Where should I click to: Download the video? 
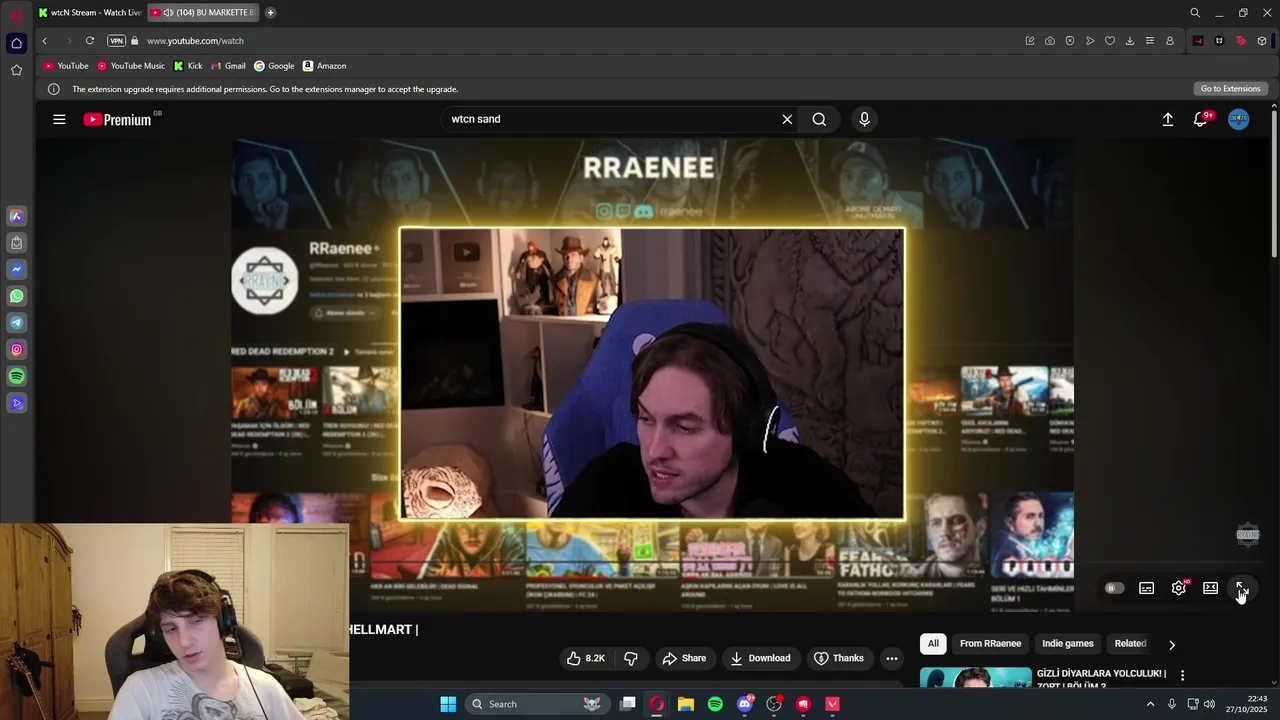coord(760,658)
